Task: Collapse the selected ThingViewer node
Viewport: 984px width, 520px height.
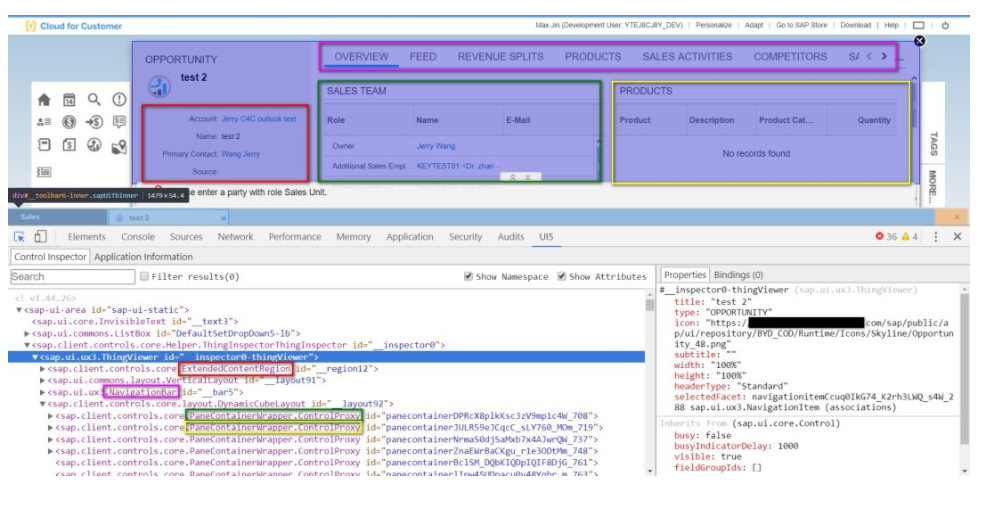Action: click(35, 357)
